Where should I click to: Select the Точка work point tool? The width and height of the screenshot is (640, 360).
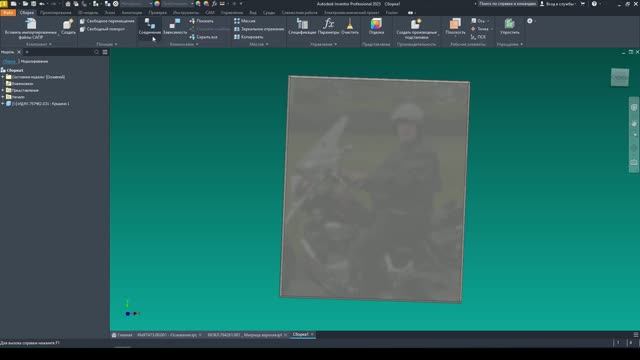point(480,29)
